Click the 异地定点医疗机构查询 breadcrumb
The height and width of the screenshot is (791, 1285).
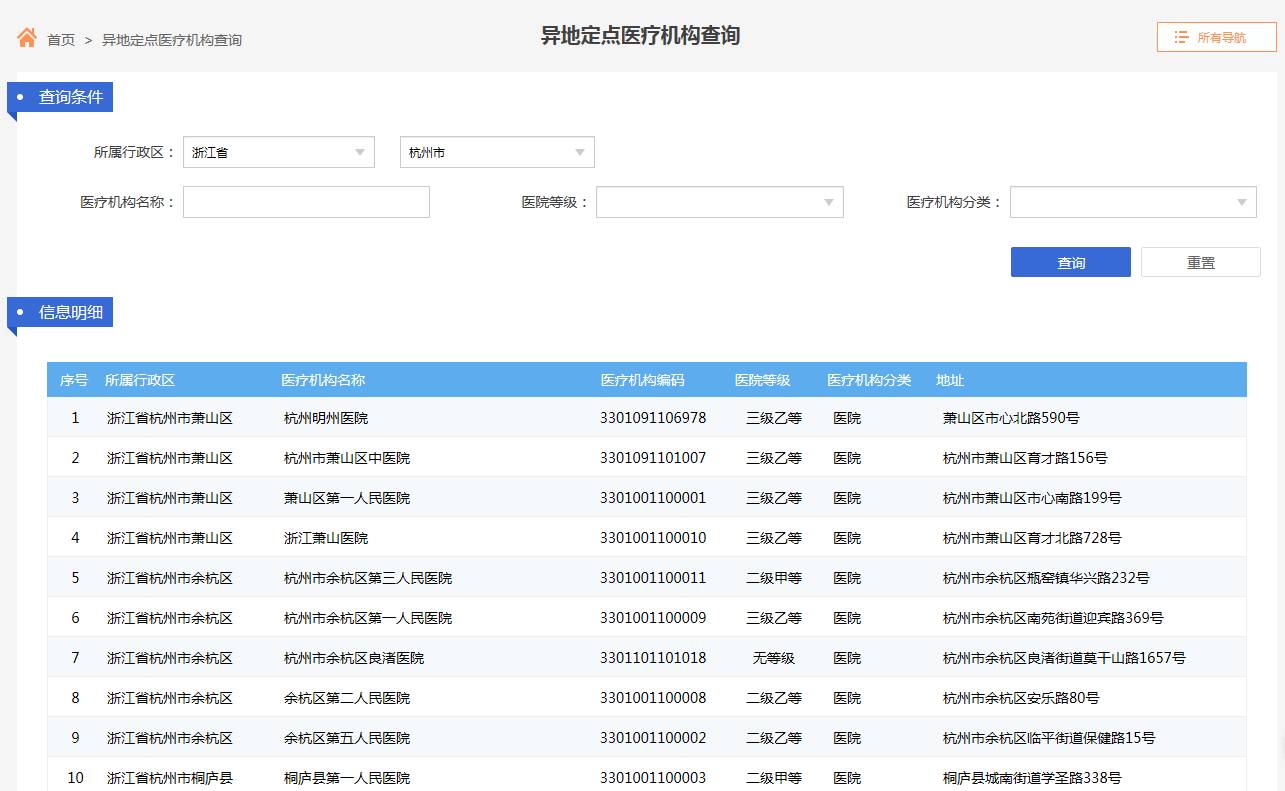coord(172,40)
